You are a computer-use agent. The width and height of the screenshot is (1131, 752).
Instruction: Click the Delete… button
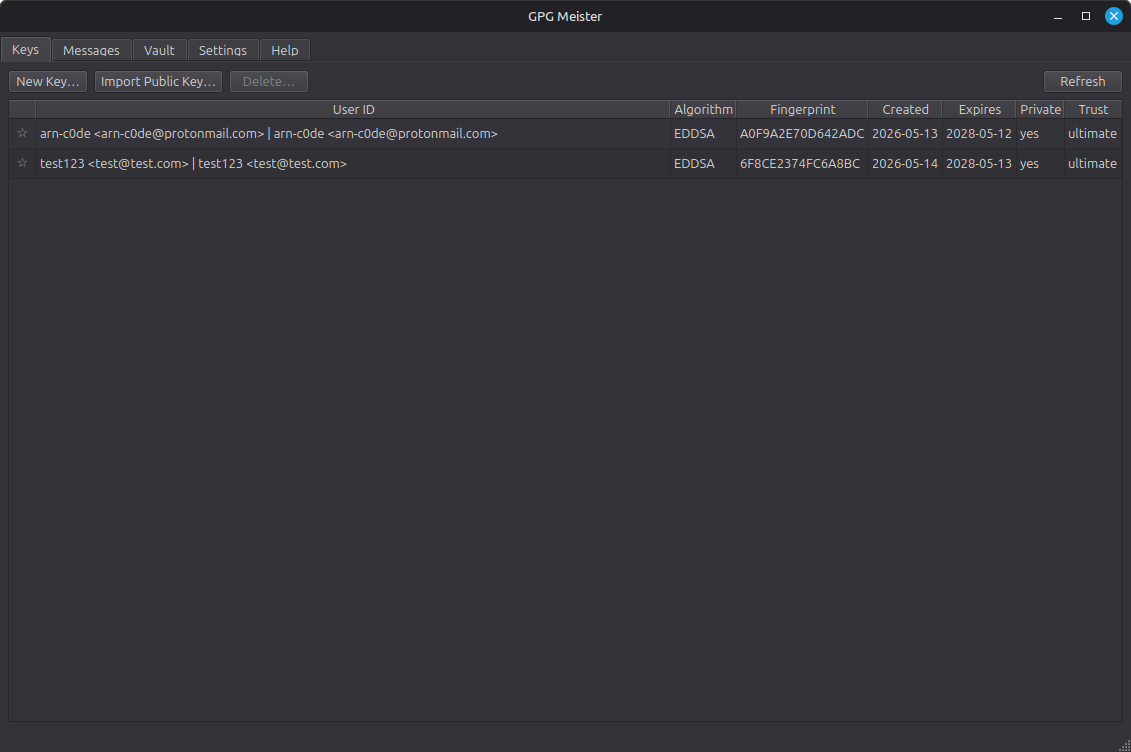(x=268, y=81)
